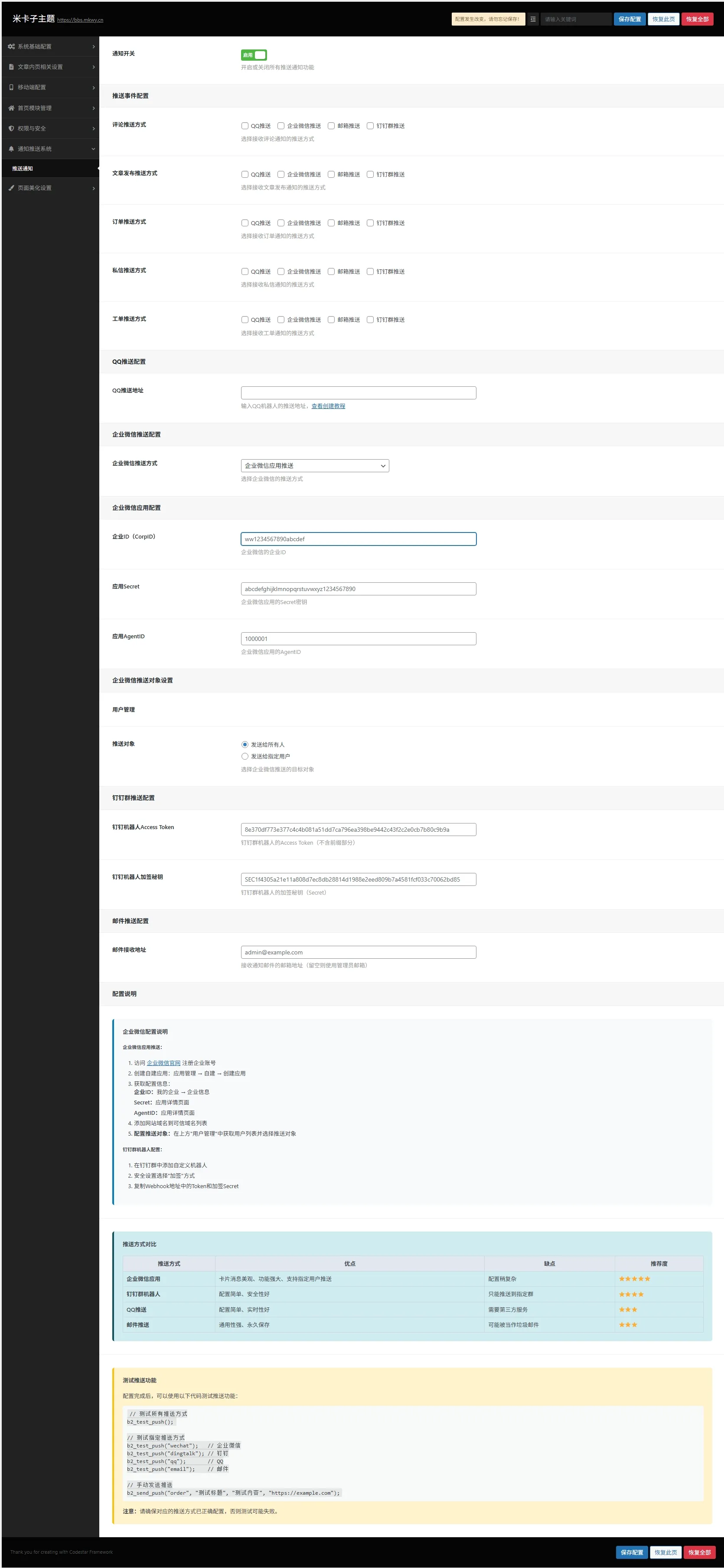Click into the QQ推送地址 input field

point(359,392)
